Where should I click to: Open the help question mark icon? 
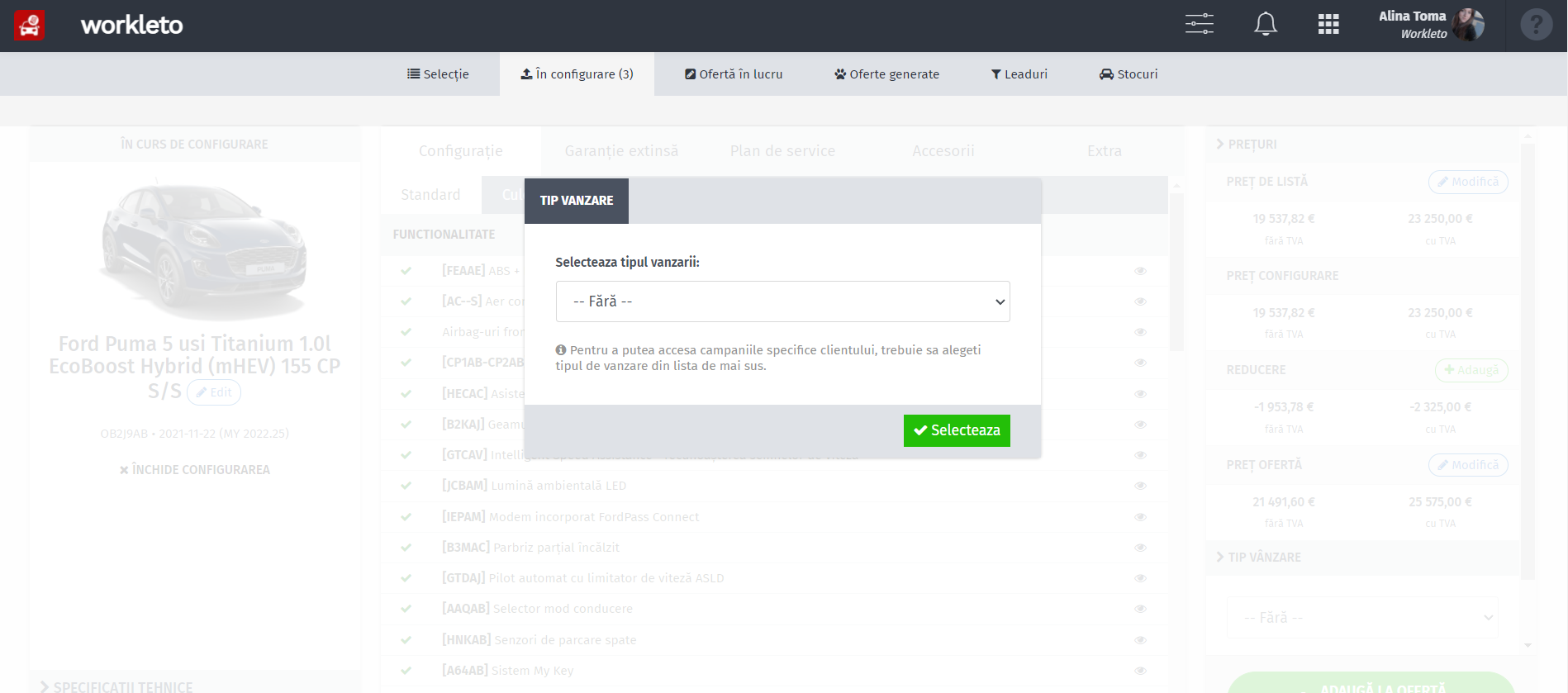1537,25
